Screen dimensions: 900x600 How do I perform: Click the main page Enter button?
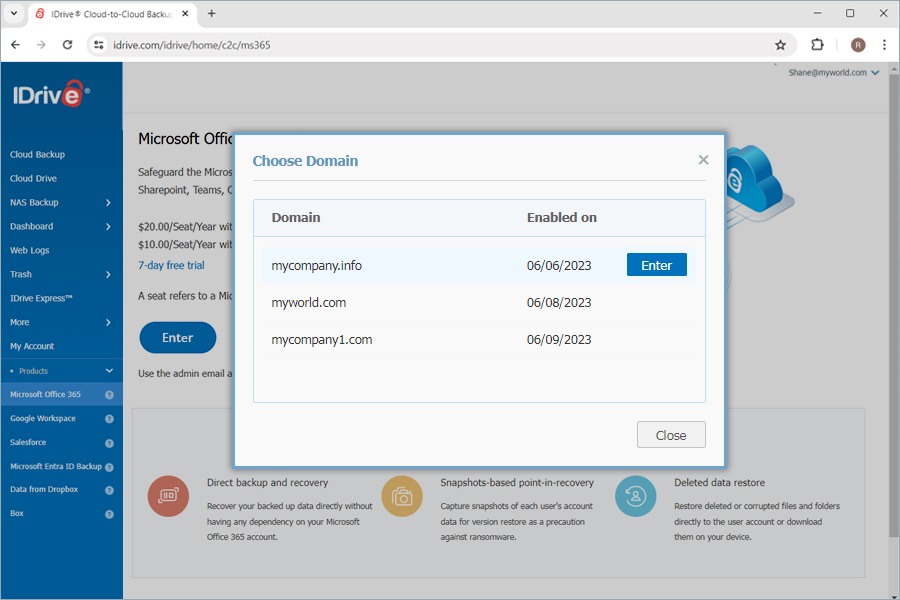pyautogui.click(x=177, y=338)
